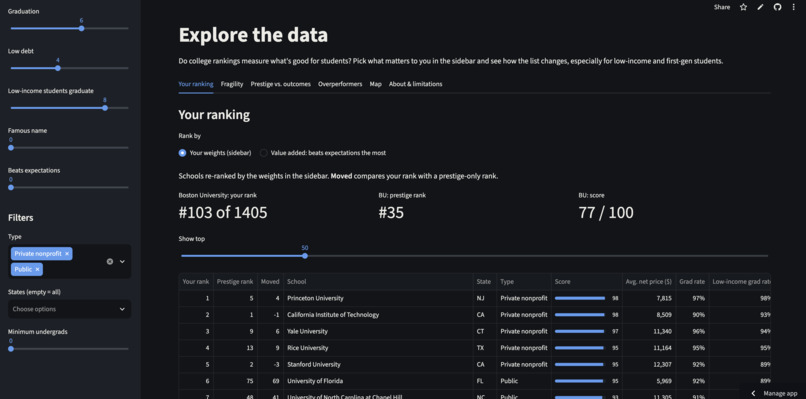This screenshot has width=806, height=399.
Task: Click the #35 prestige rank metric
Action: [391, 212]
